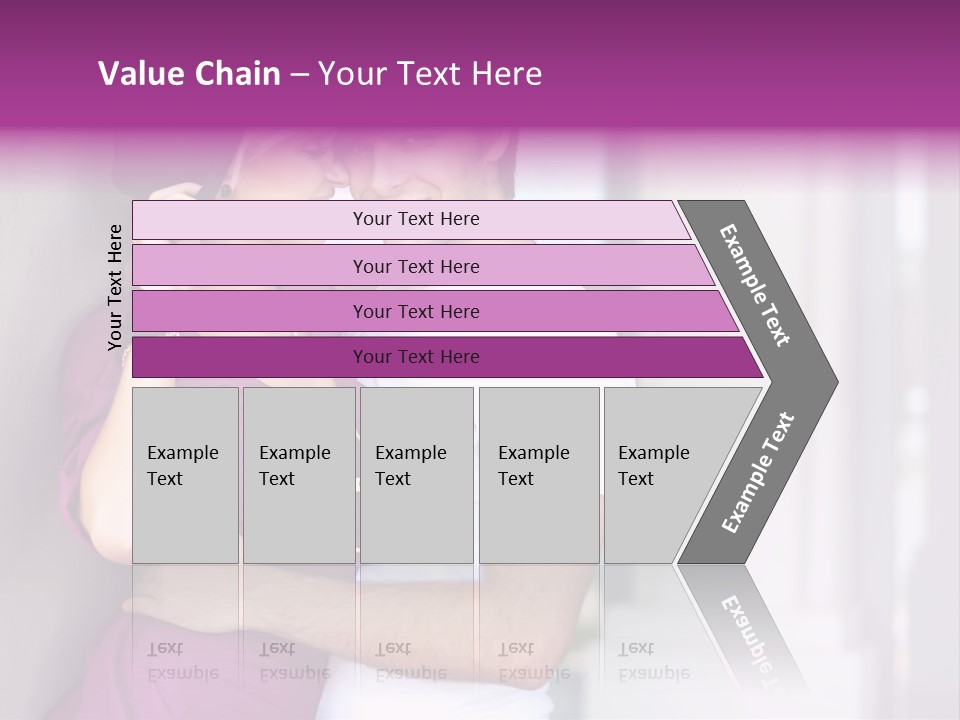Select the third pink 'Your Text Here' bar
This screenshot has width=960, height=720.
pyautogui.click(x=435, y=311)
